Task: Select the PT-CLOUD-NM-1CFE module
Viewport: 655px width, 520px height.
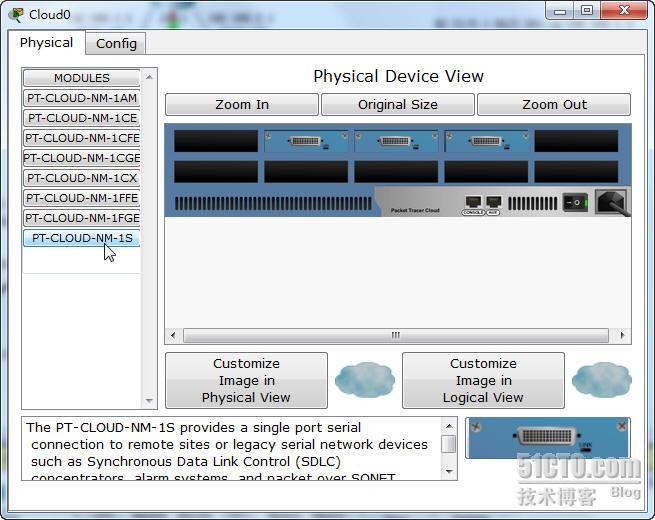Action: click(82, 138)
